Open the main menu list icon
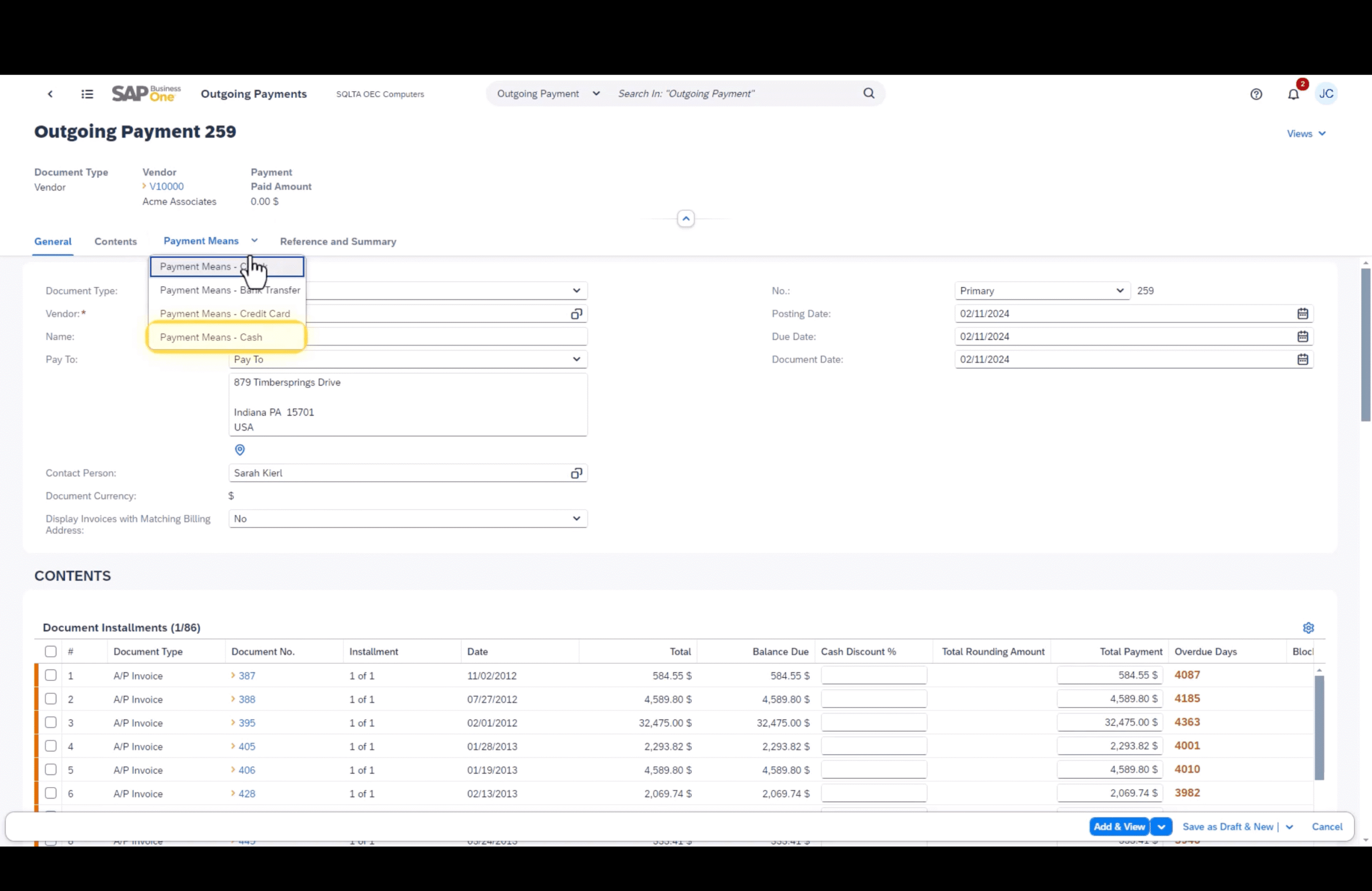 [87, 94]
